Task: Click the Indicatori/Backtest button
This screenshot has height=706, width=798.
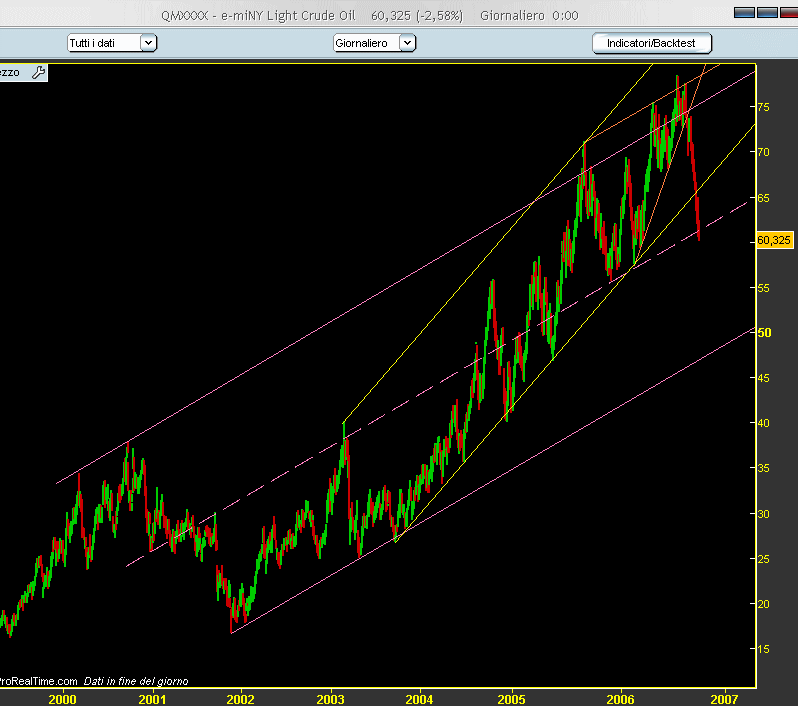Action: click(x=651, y=43)
